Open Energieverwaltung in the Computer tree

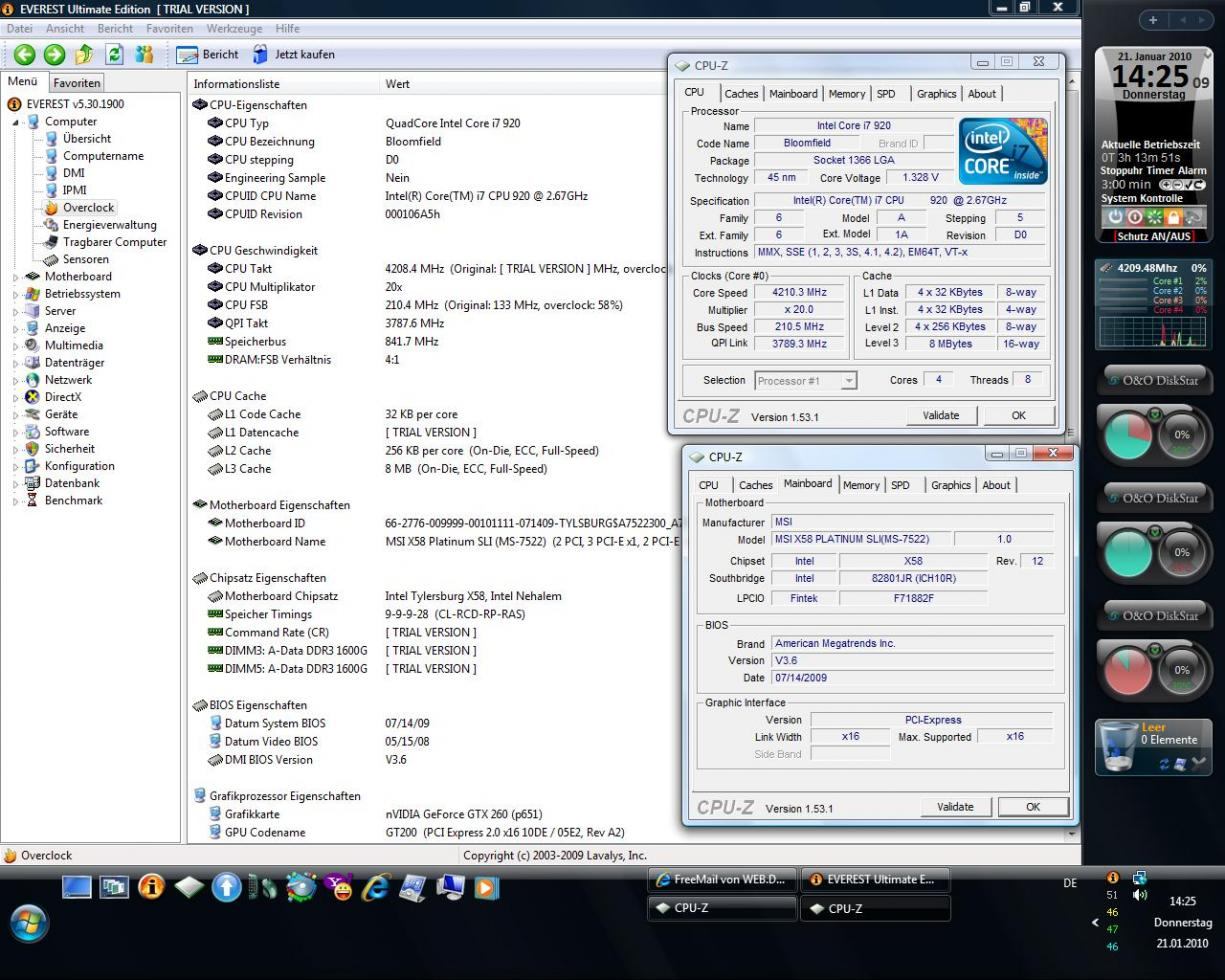[100, 225]
